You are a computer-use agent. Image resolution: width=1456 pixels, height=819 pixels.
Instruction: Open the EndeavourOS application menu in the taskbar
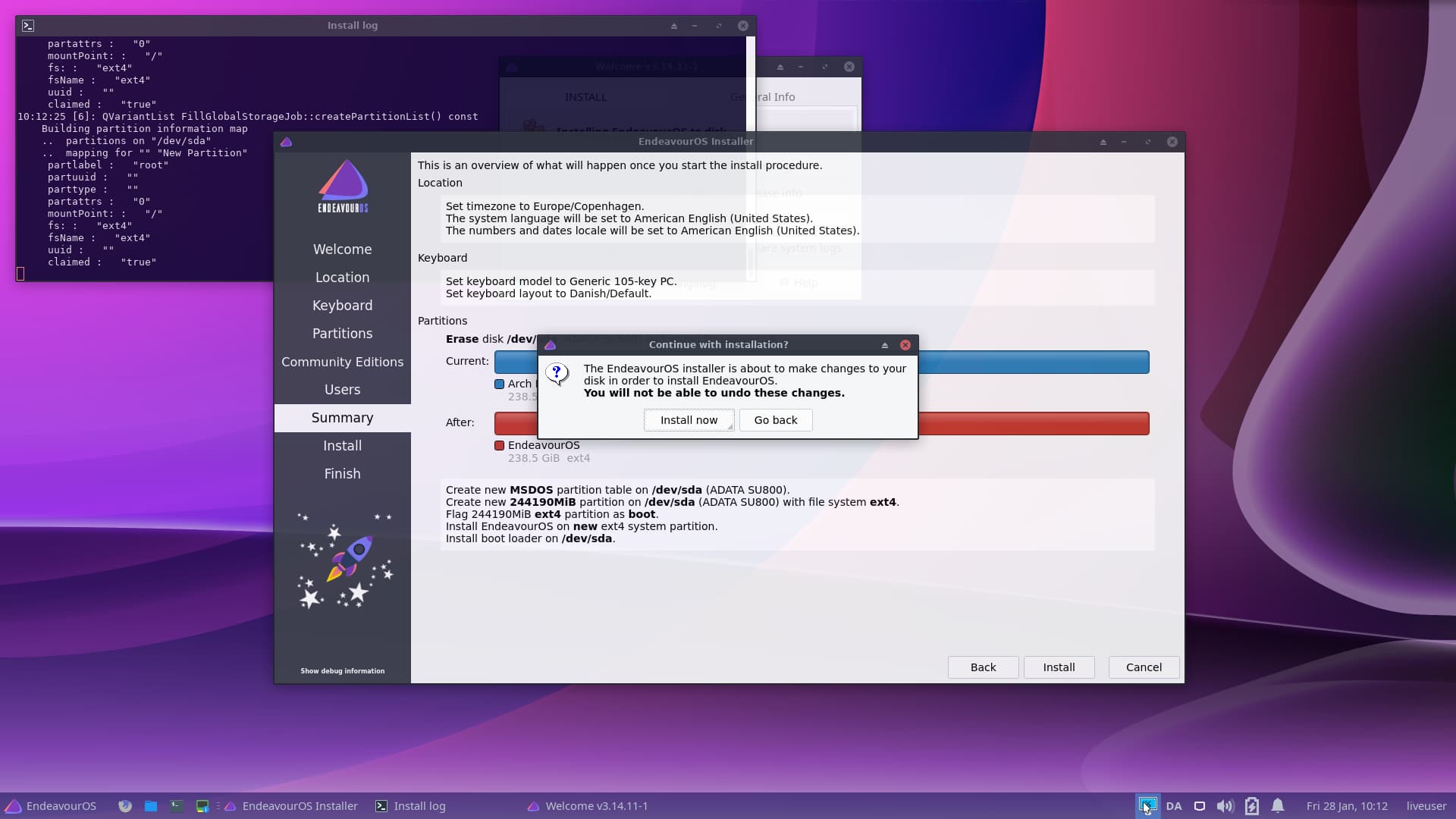click(x=51, y=806)
